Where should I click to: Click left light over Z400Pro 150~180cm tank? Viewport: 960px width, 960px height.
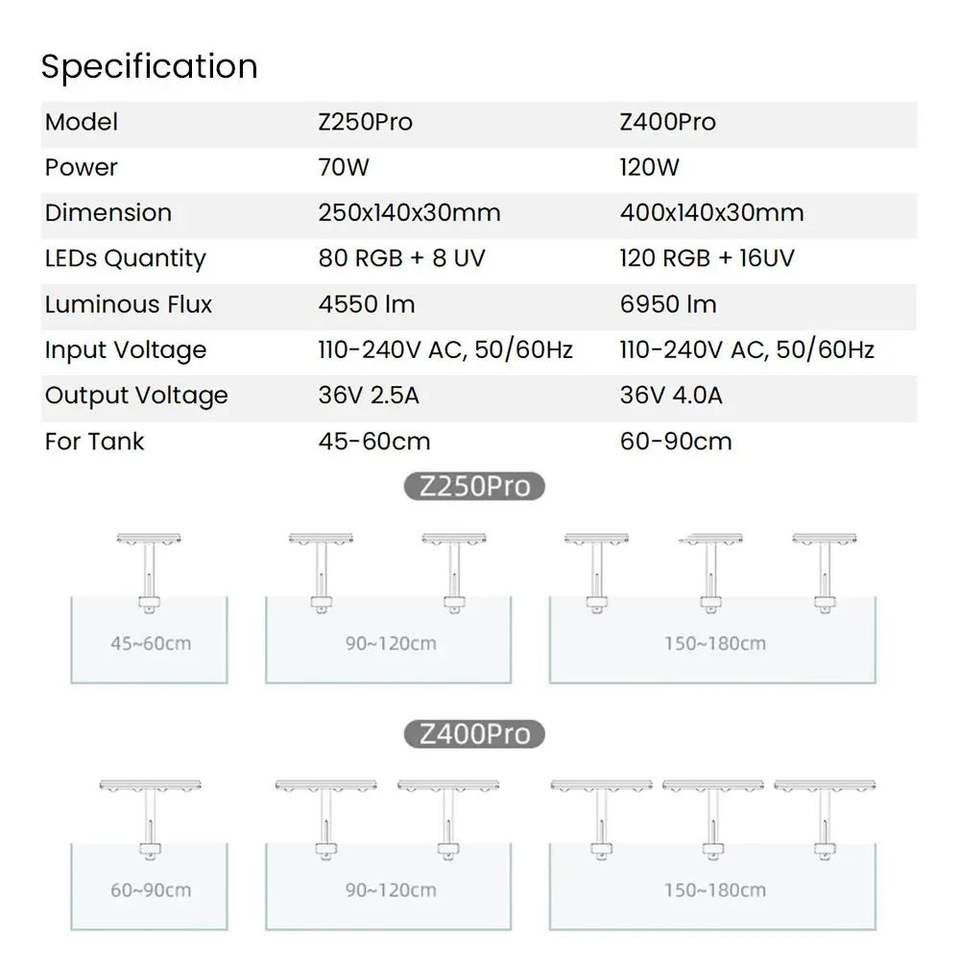point(600,786)
